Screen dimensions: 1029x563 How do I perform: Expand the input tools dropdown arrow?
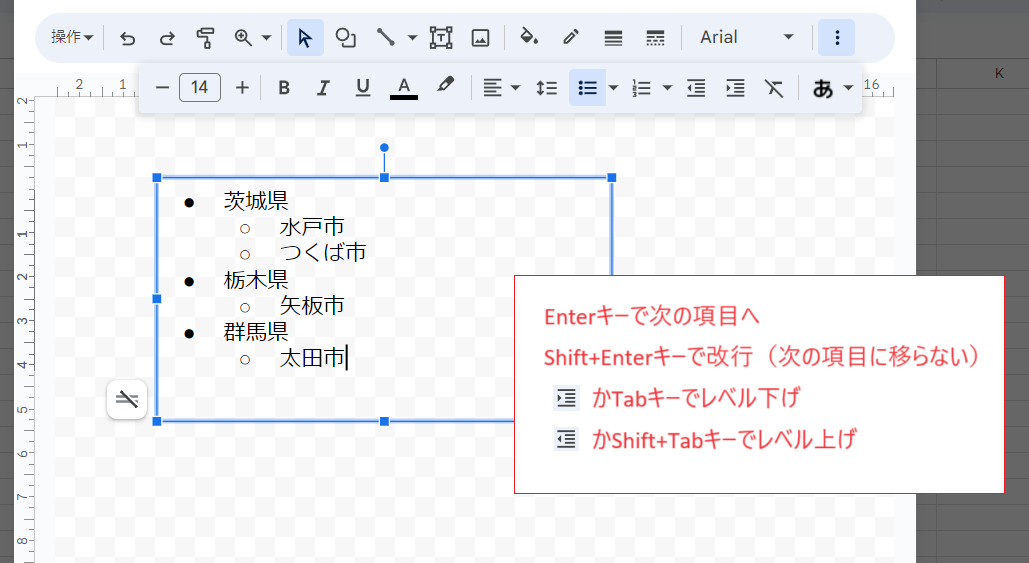point(848,87)
